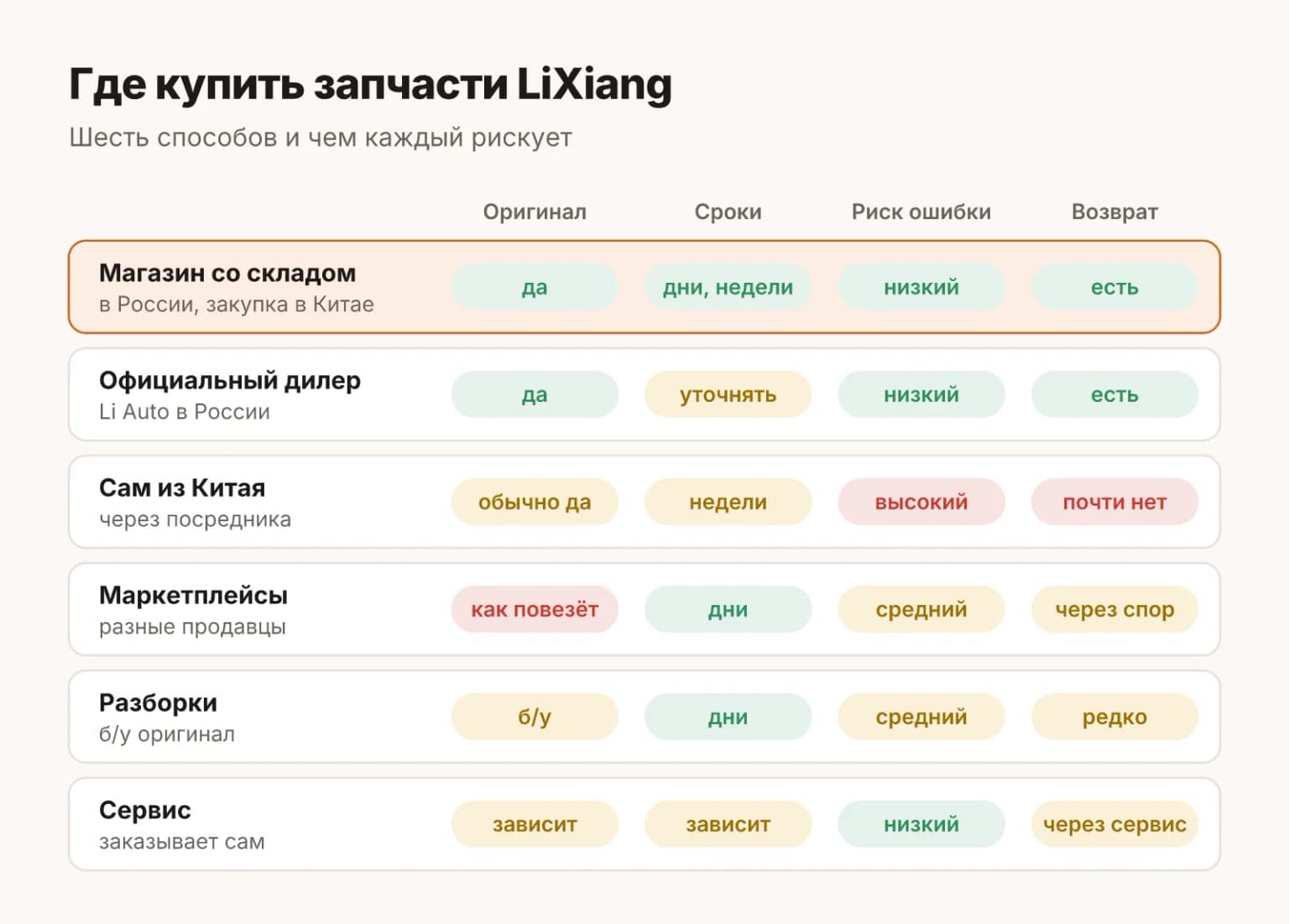Click the title 'Где купить запчасти LiXiang'
This screenshot has height=924, width=1289.
370,86
